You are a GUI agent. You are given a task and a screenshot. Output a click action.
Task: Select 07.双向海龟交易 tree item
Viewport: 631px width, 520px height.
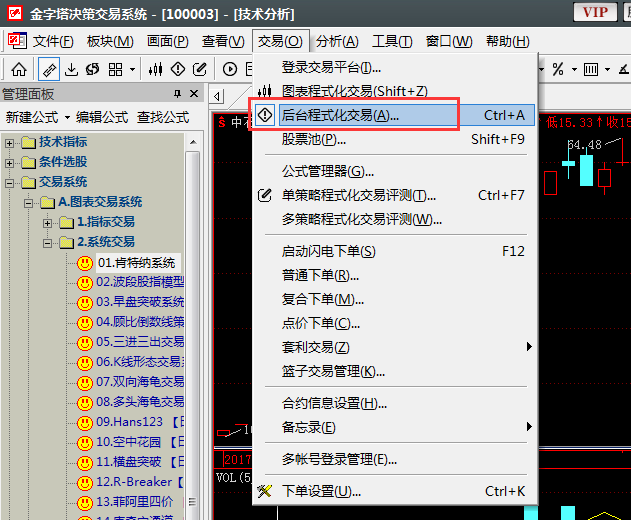tap(140, 382)
